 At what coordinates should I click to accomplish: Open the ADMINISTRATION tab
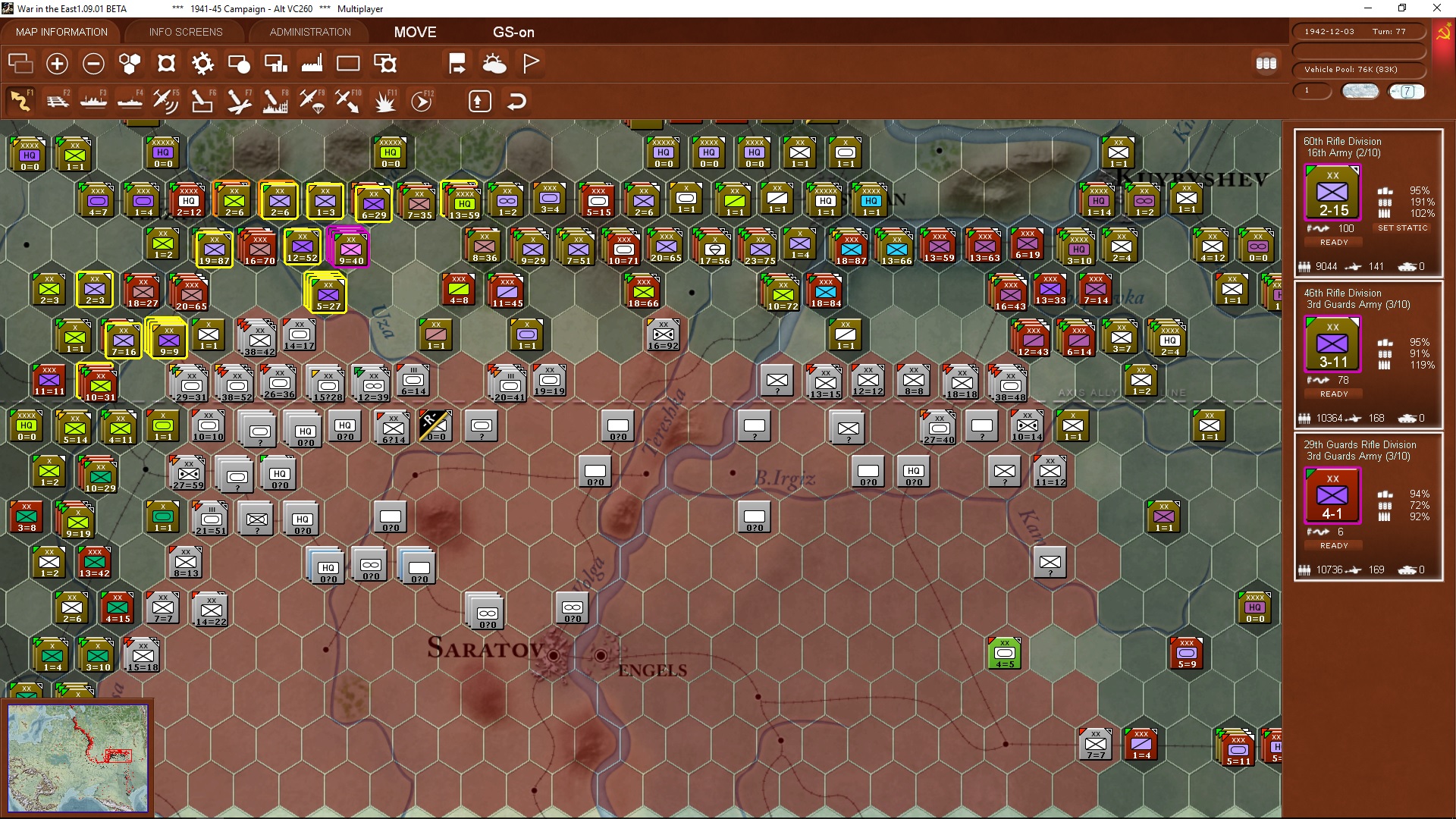pos(310,32)
